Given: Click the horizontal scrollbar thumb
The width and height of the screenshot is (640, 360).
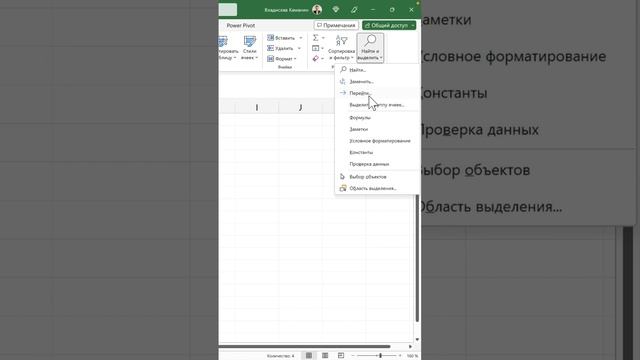Looking at the screenshot, I should [304, 347].
